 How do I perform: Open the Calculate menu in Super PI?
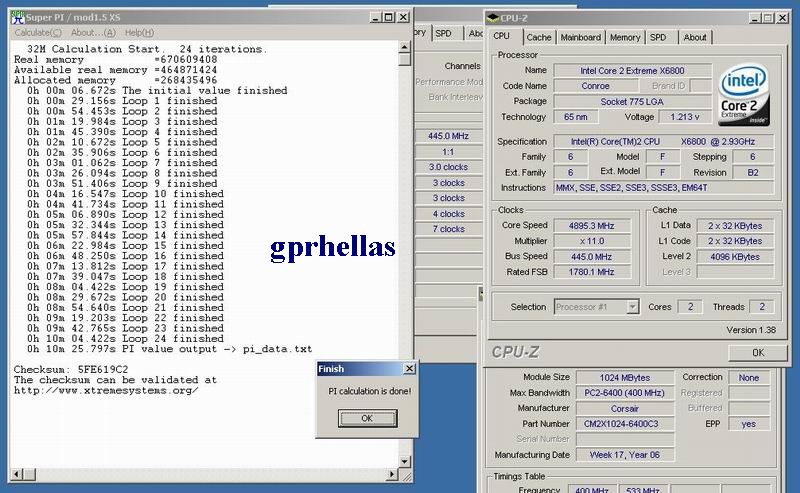[x=38, y=33]
